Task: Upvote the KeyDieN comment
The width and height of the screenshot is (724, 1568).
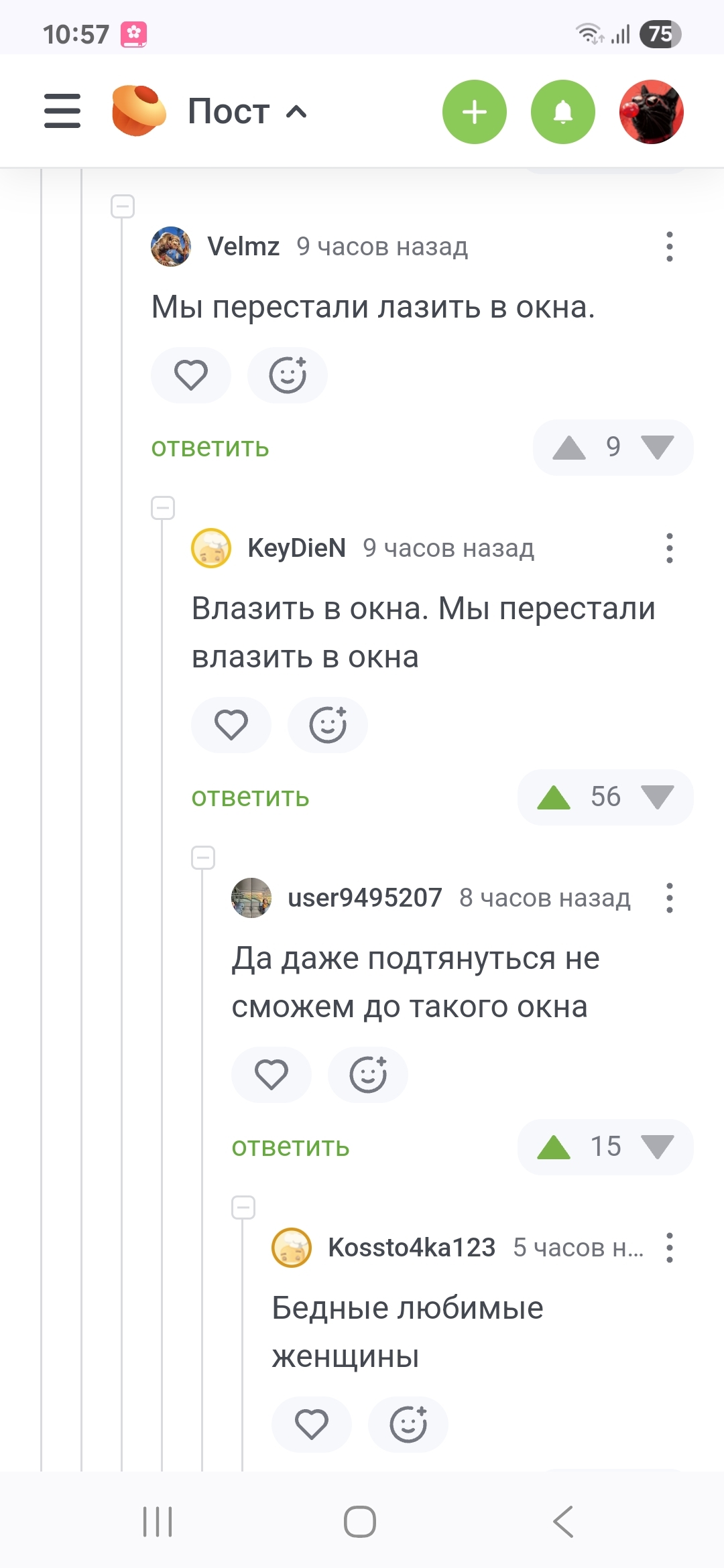Action: click(554, 797)
